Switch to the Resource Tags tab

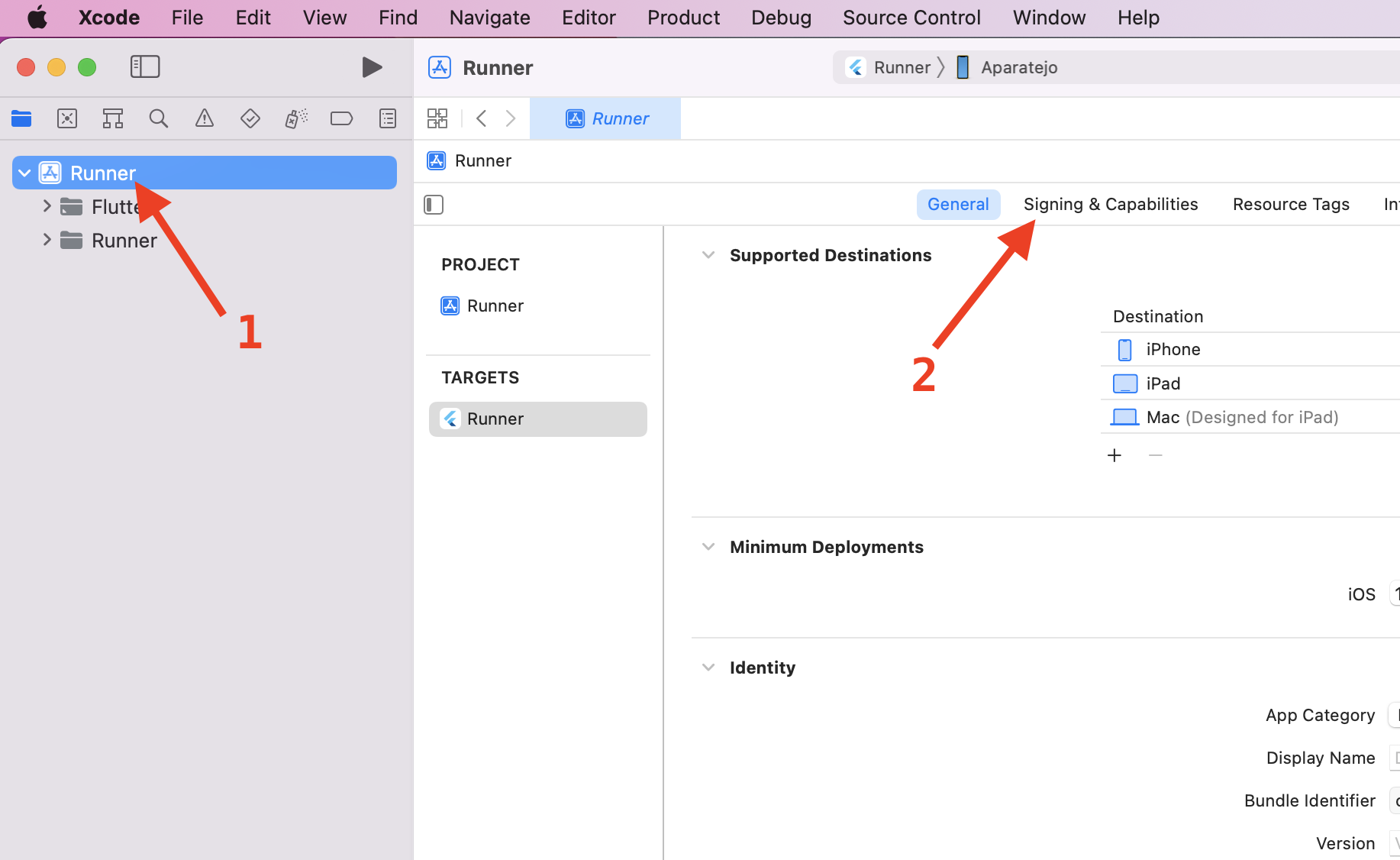[x=1291, y=205]
